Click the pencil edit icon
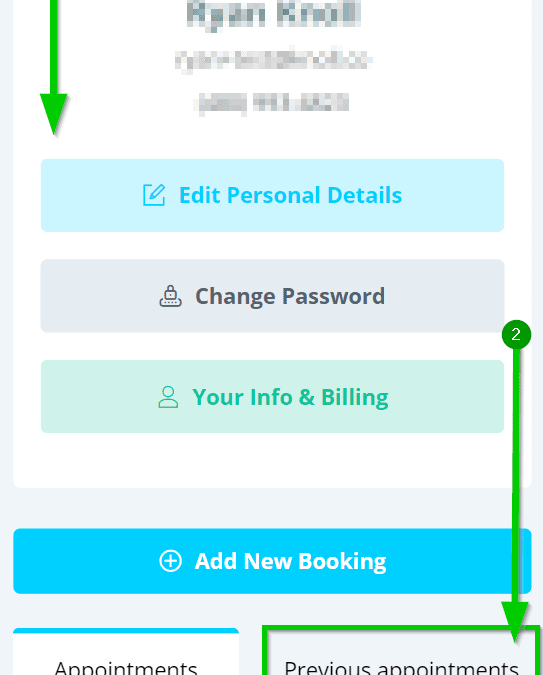Viewport: 543px width, 675px height. [x=154, y=195]
